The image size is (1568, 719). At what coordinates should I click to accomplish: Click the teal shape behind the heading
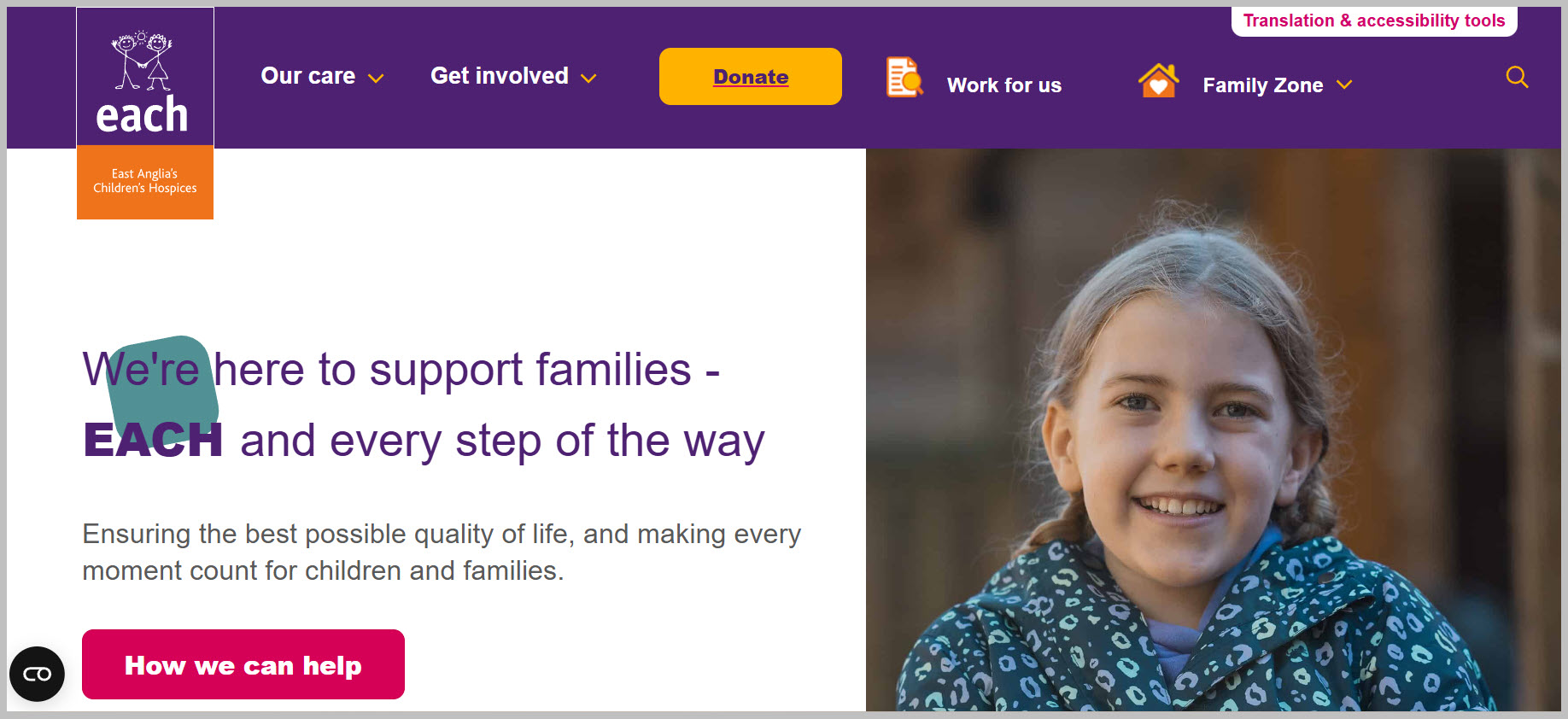[x=162, y=390]
